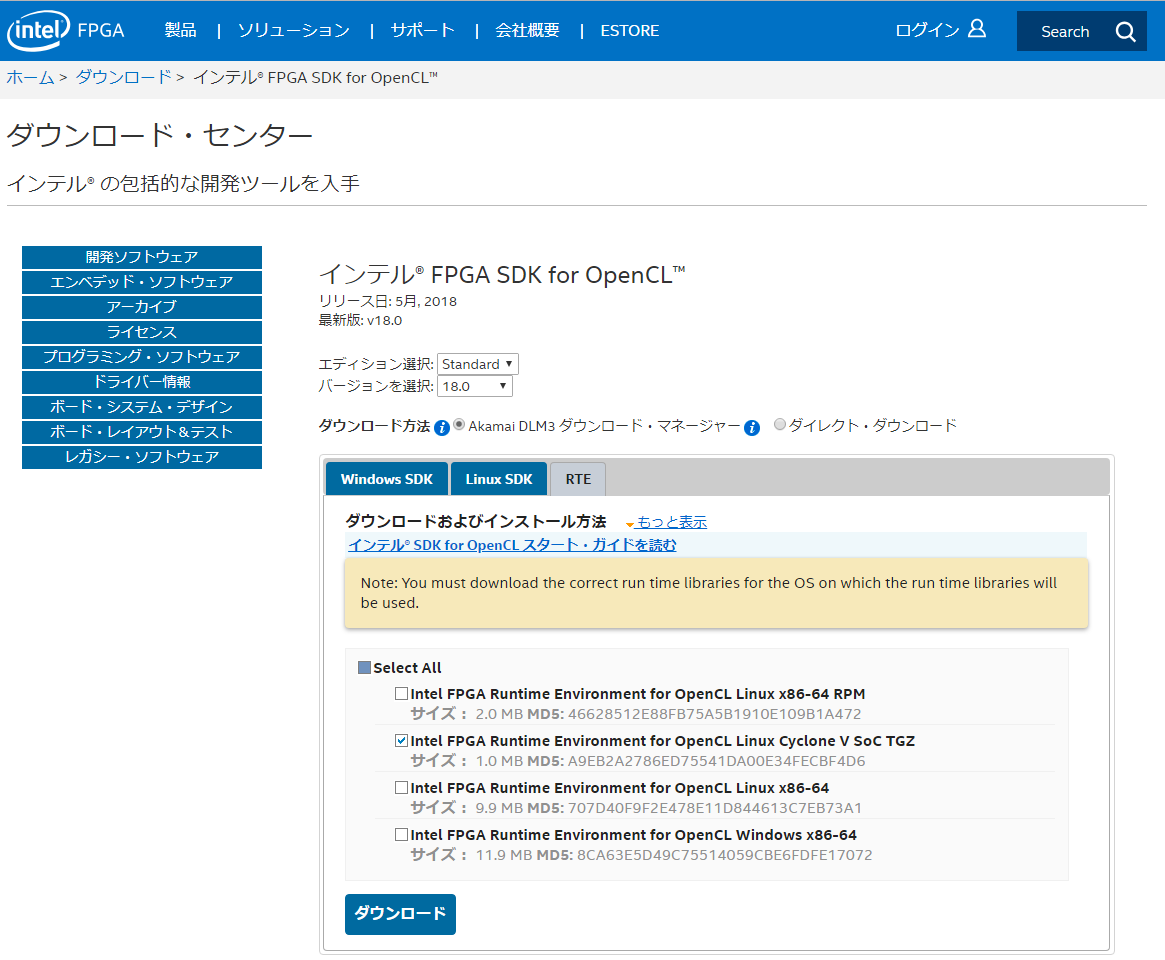Open レガシー・ソフトウェア sidebar item

142,457
